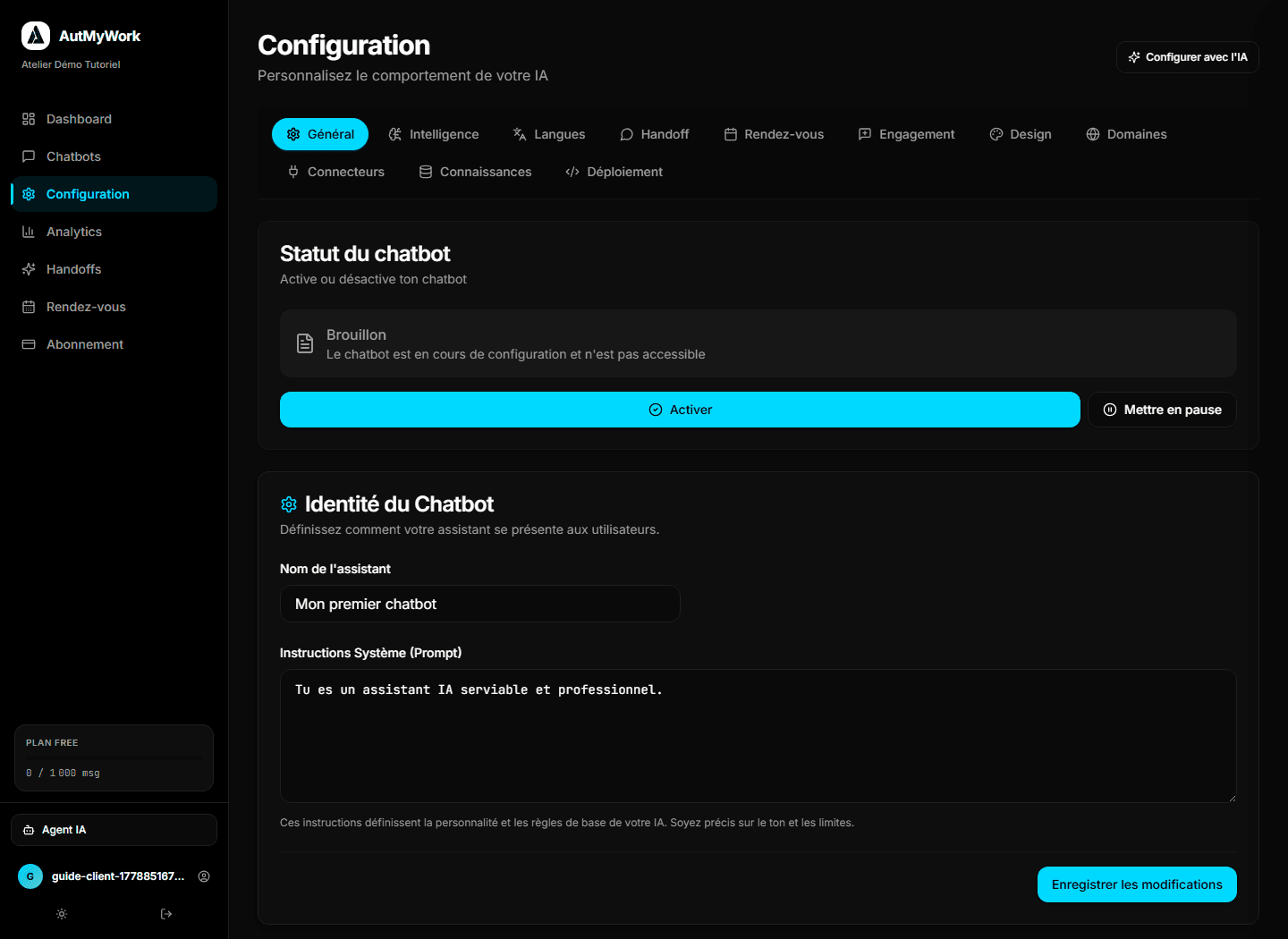
Task: Click the '0 / 1 000 msg' usage text
Action: 63,774
